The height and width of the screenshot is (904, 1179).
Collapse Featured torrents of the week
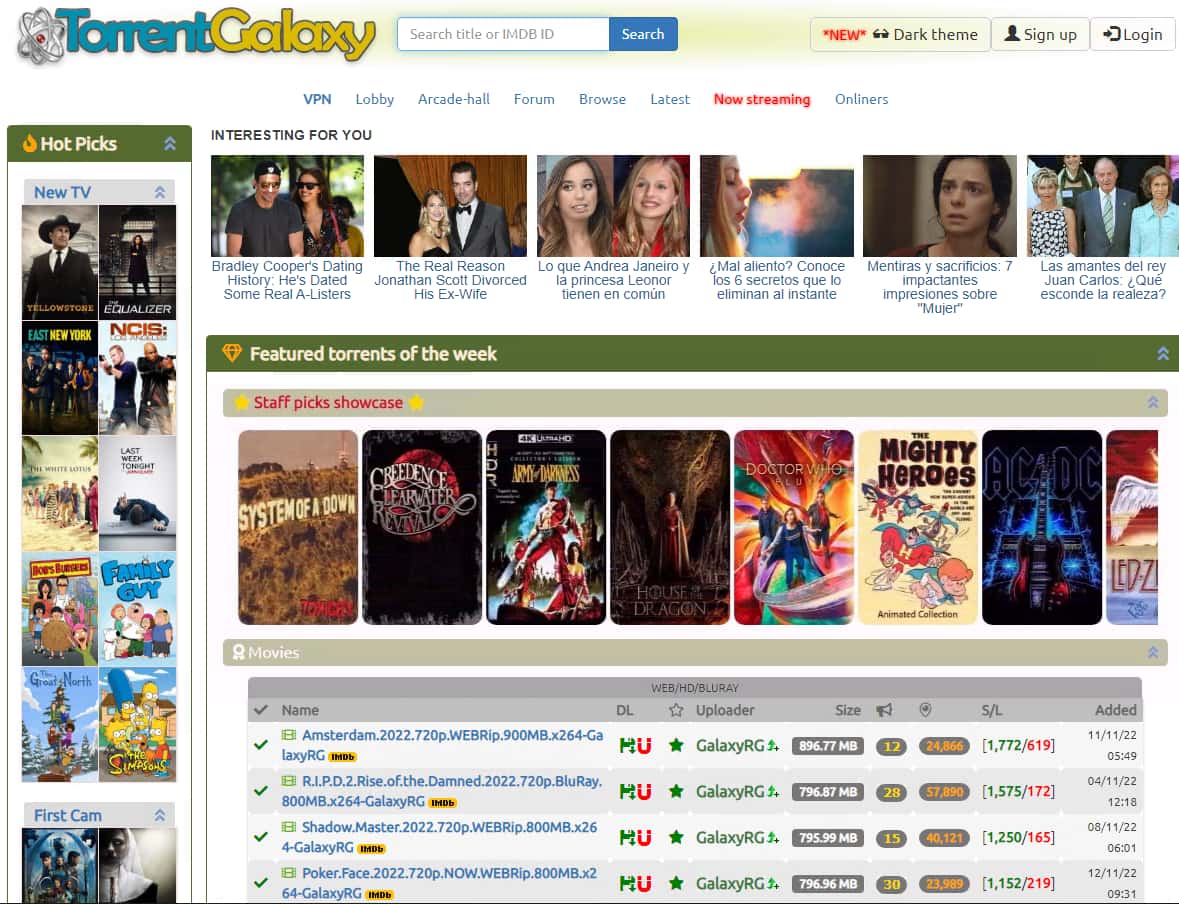(x=1162, y=353)
